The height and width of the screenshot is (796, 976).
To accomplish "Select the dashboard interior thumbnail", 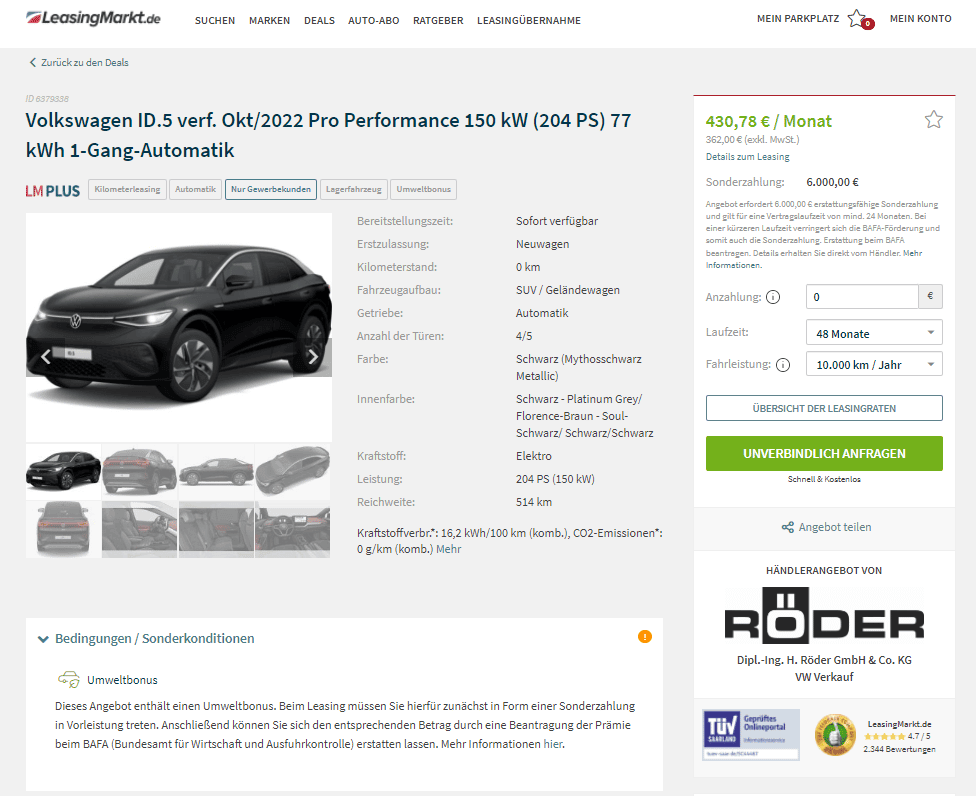I will (293, 529).
